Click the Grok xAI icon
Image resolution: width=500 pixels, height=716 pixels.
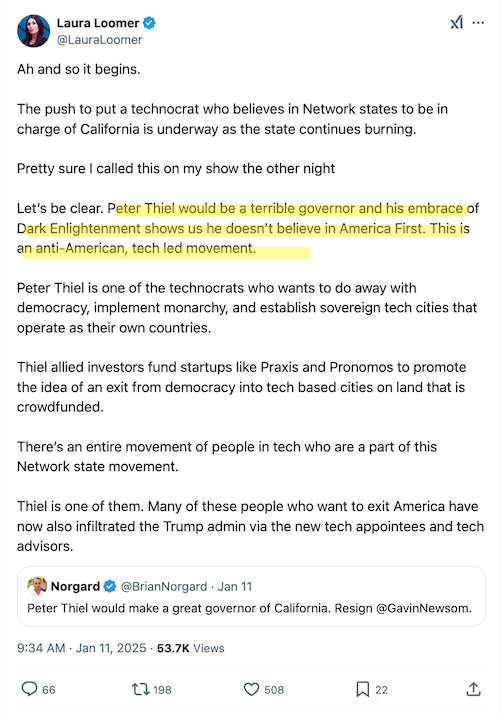(x=456, y=22)
